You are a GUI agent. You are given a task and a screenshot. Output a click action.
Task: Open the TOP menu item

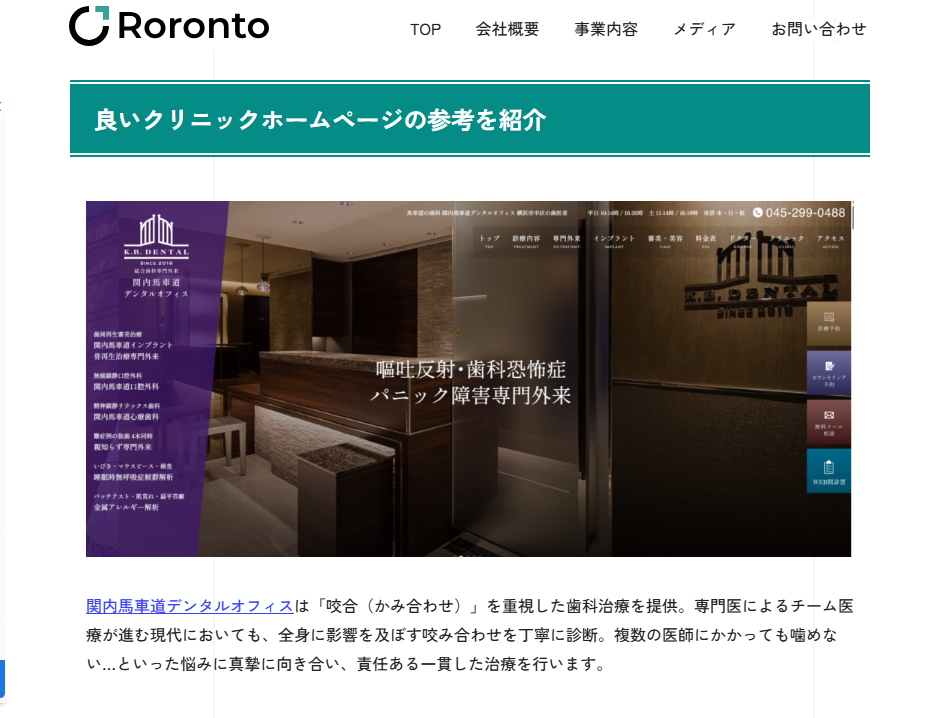point(425,30)
